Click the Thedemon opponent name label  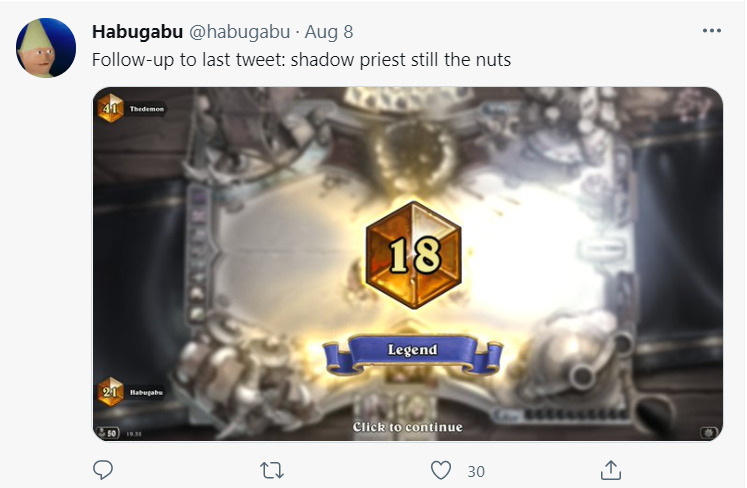point(147,109)
